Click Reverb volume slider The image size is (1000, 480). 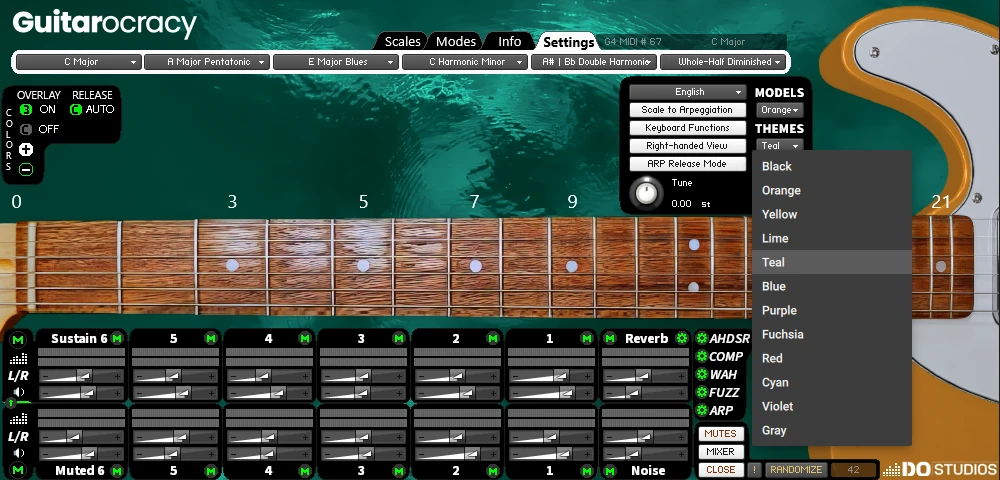tap(645, 392)
